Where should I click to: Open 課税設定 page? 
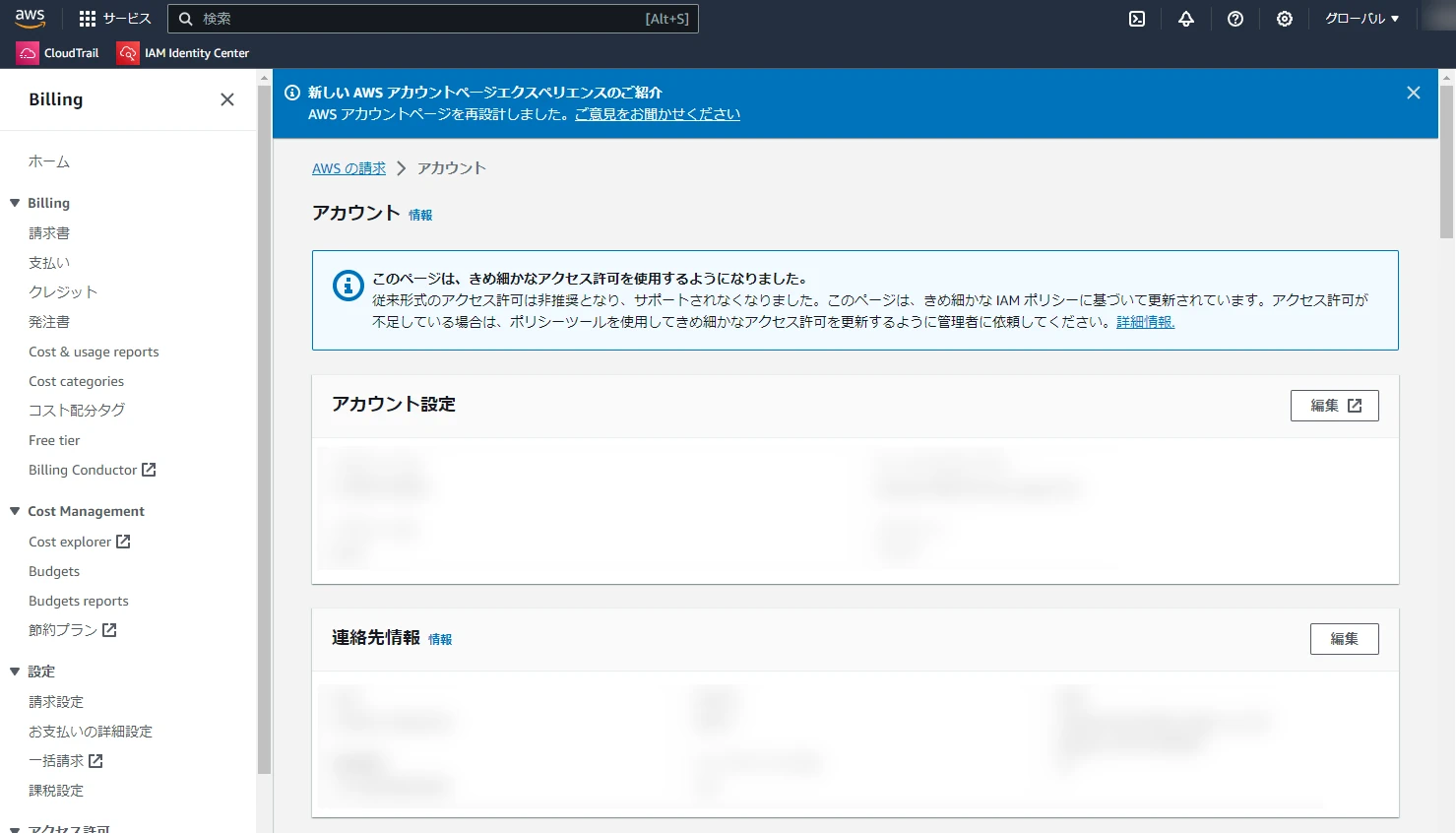pos(56,791)
